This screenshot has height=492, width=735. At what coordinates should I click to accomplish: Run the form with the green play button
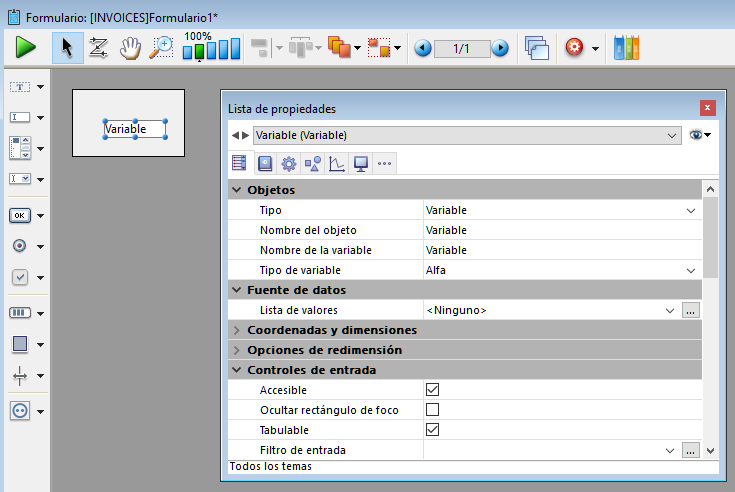26,47
